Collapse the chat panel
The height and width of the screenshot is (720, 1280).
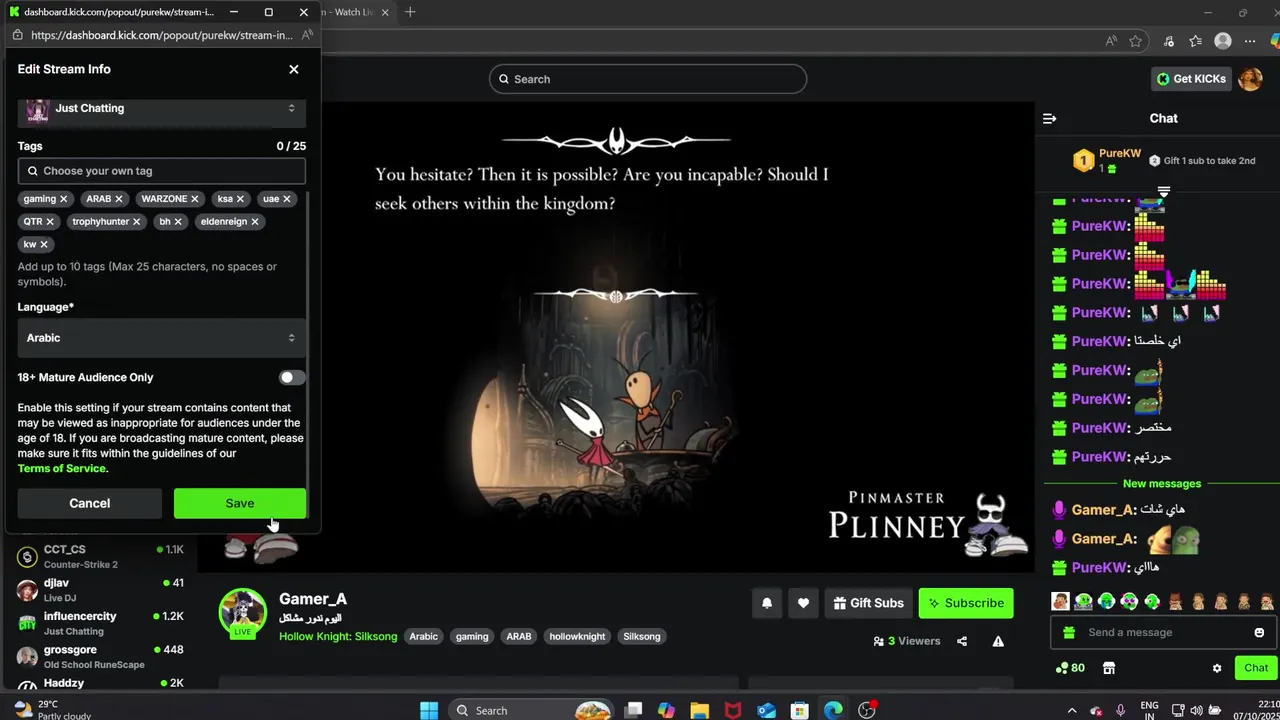[1049, 118]
